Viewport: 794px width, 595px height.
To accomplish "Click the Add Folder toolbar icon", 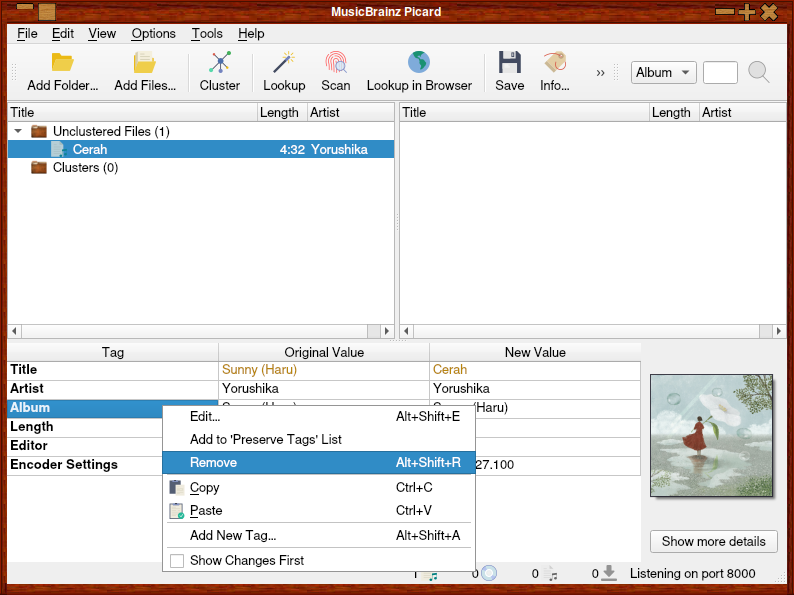I will click(62, 63).
